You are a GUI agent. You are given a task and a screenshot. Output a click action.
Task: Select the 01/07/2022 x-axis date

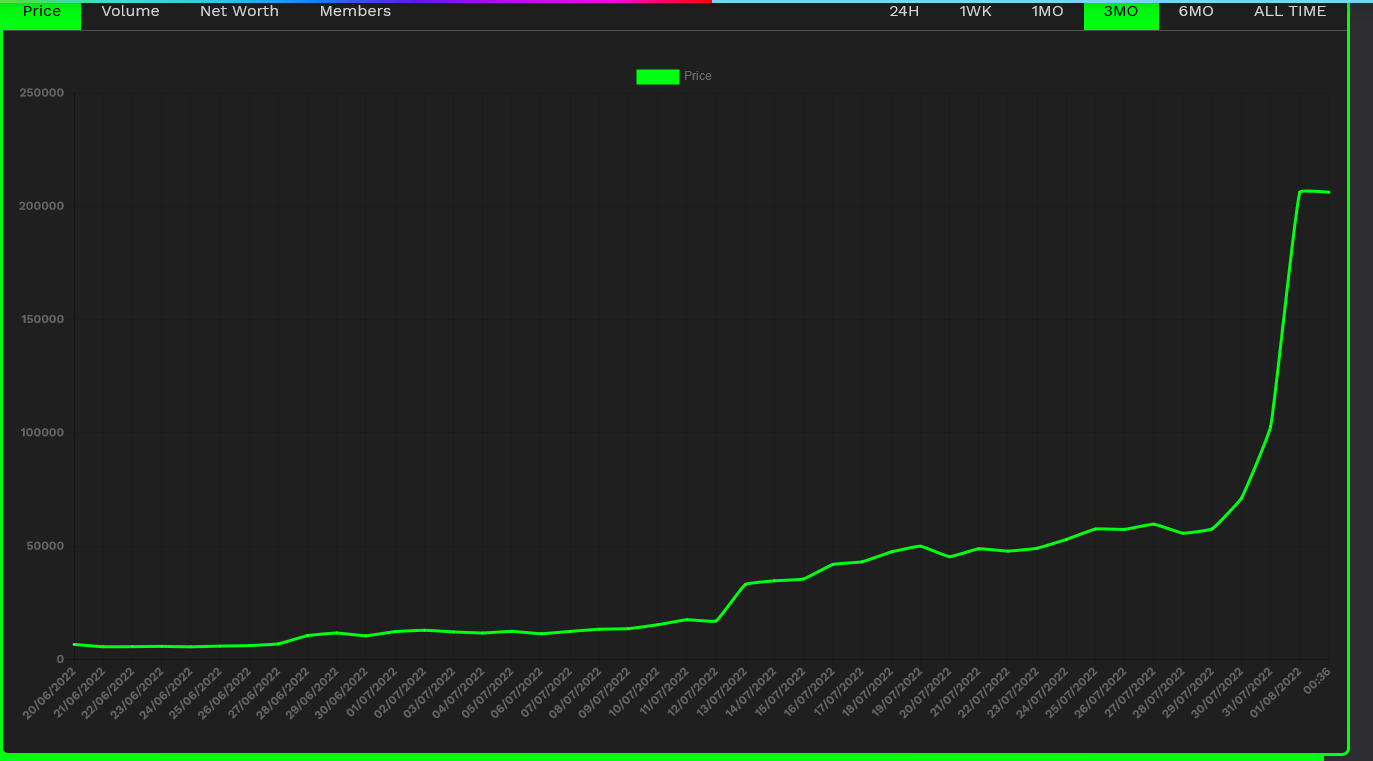pos(372,694)
